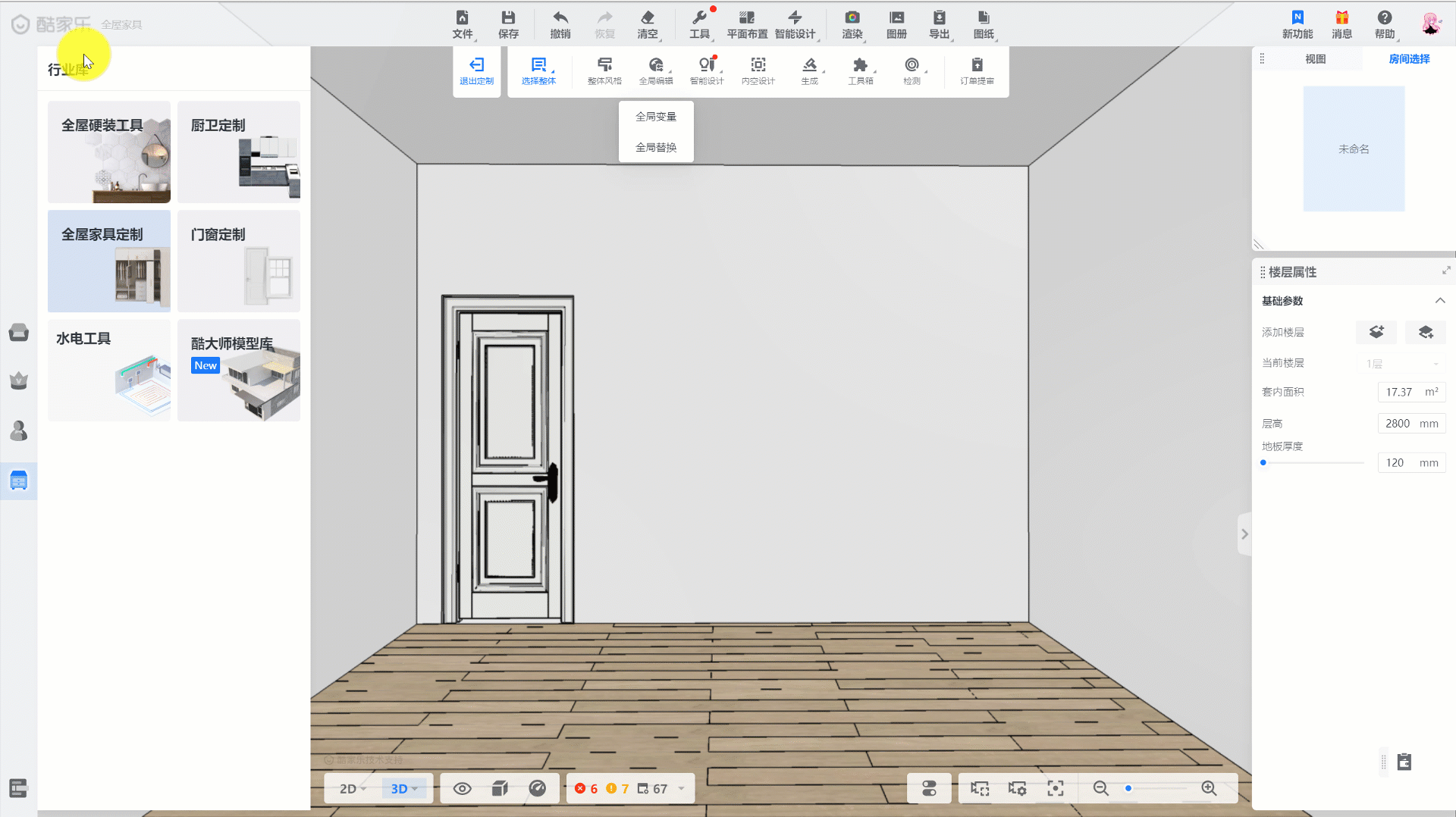Image resolution: width=1456 pixels, height=817 pixels.
Task: Zoom in with the magnifier plus icon
Action: pyautogui.click(x=1209, y=789)
